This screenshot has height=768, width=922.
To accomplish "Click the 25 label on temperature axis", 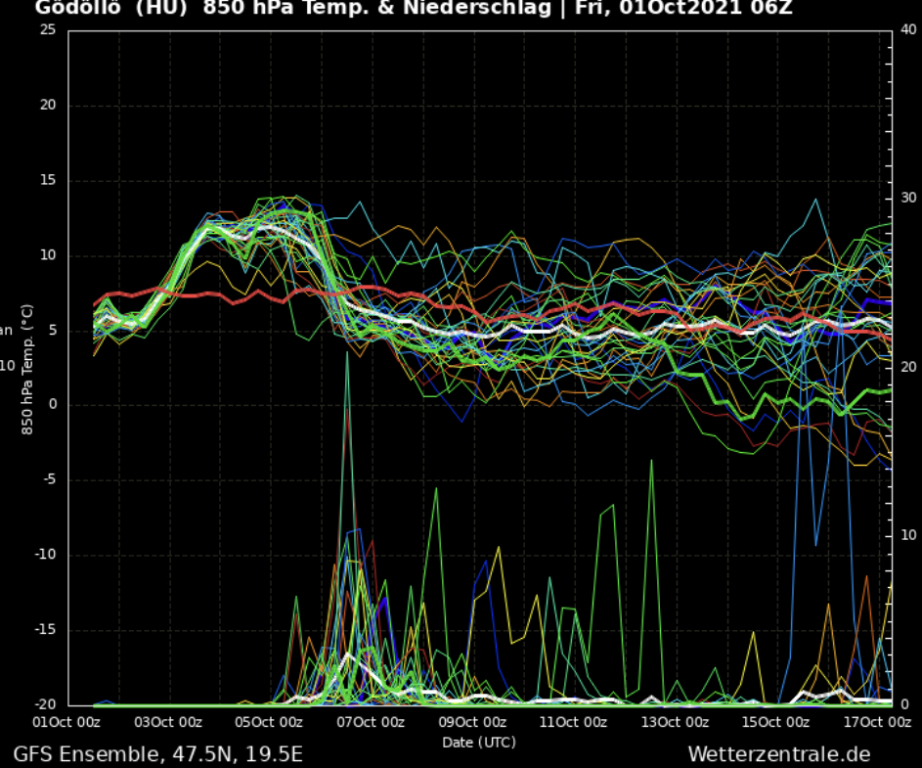I will click(48, 30).
